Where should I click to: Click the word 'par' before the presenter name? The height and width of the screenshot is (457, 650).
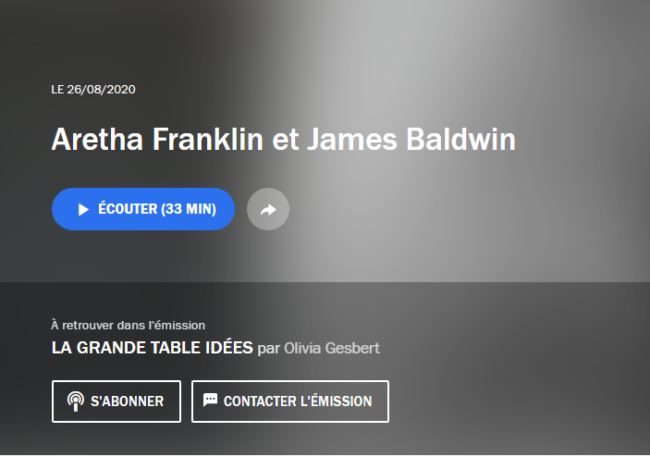point(269,349)
